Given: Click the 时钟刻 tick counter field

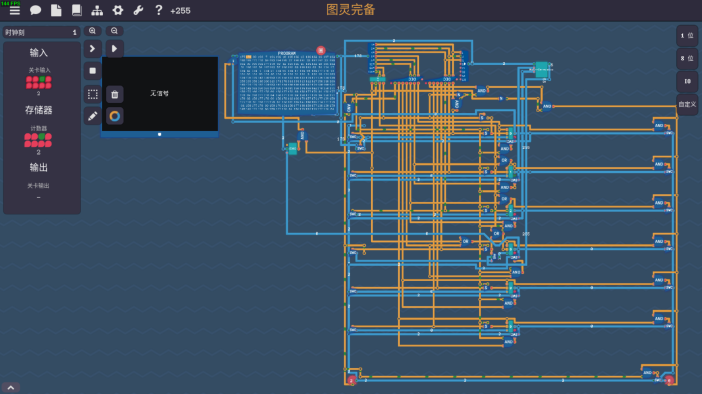Looking at the screenshot, I should click(41, 32).
